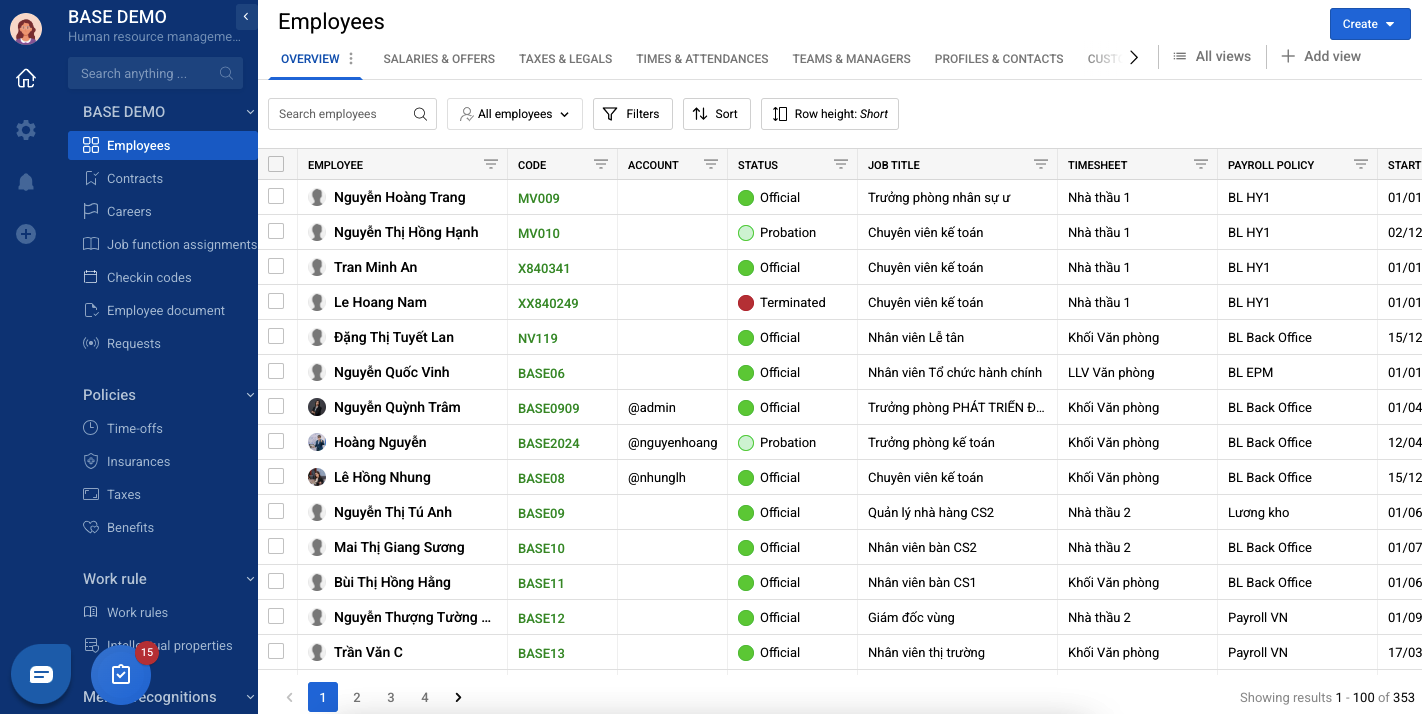This screenshot has width=1422, height=714.
Task: Click the three-dot menu beside OVERVIEW tab
Action: tap(351, 59)
